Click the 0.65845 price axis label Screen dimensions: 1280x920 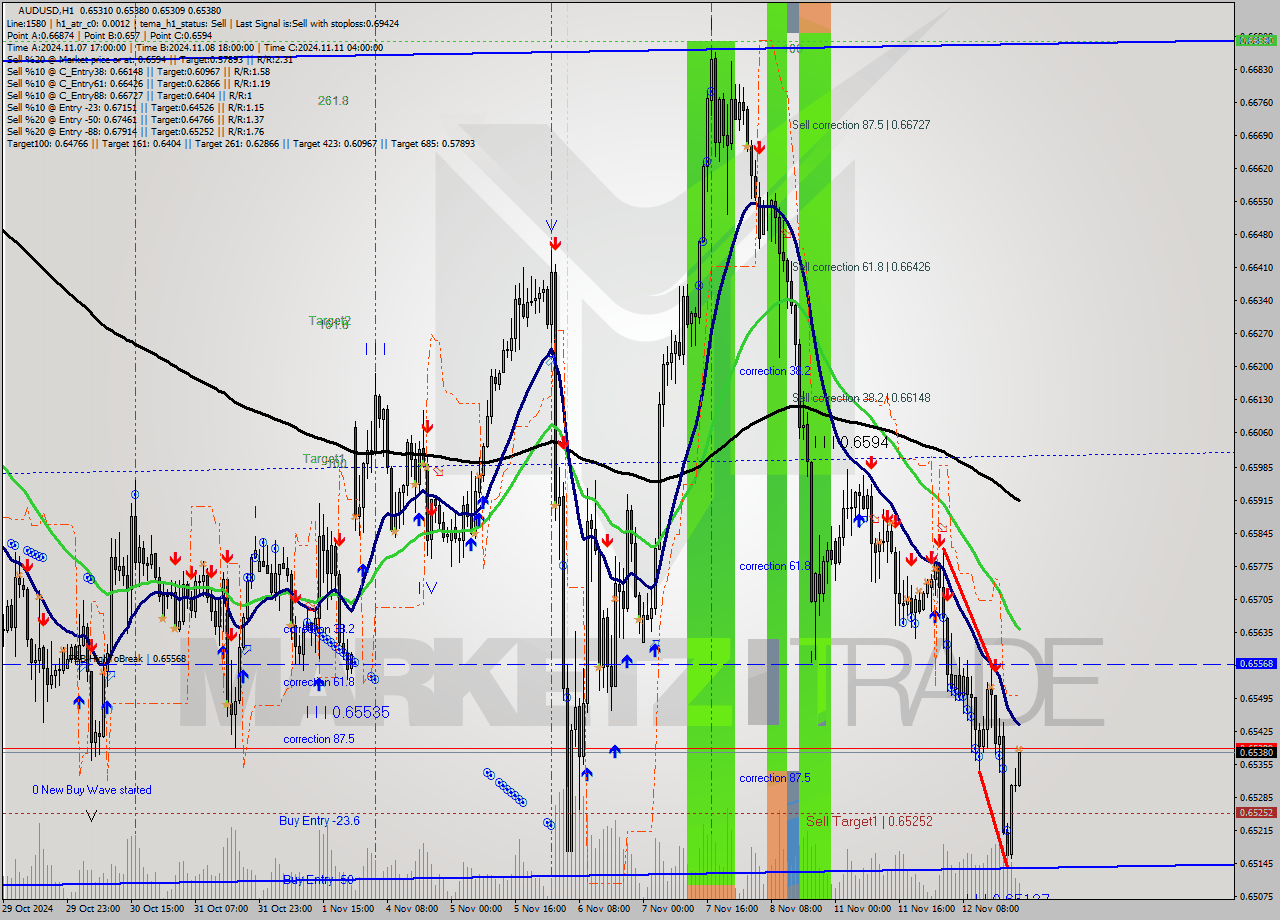pyautogui.click(x=1256, y=533)
